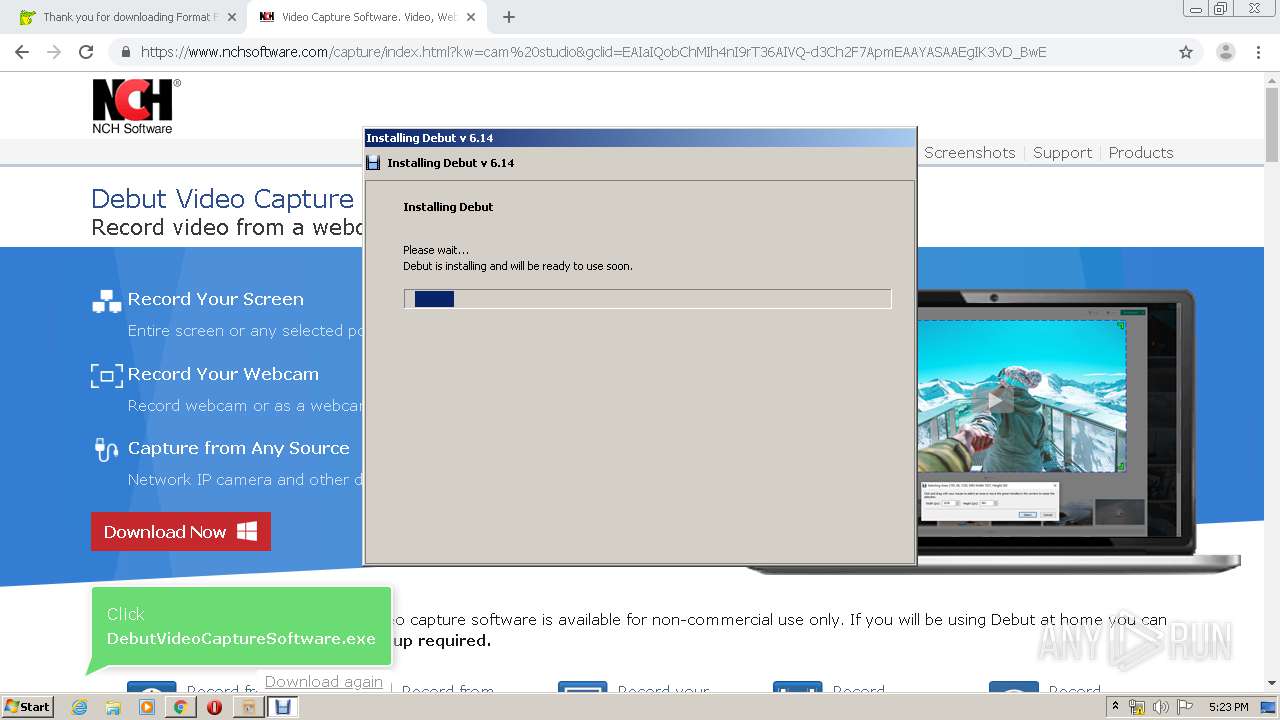This screenshot has width=1280, height=720.
Task: Click the Start button
Action: coord(28,707)
